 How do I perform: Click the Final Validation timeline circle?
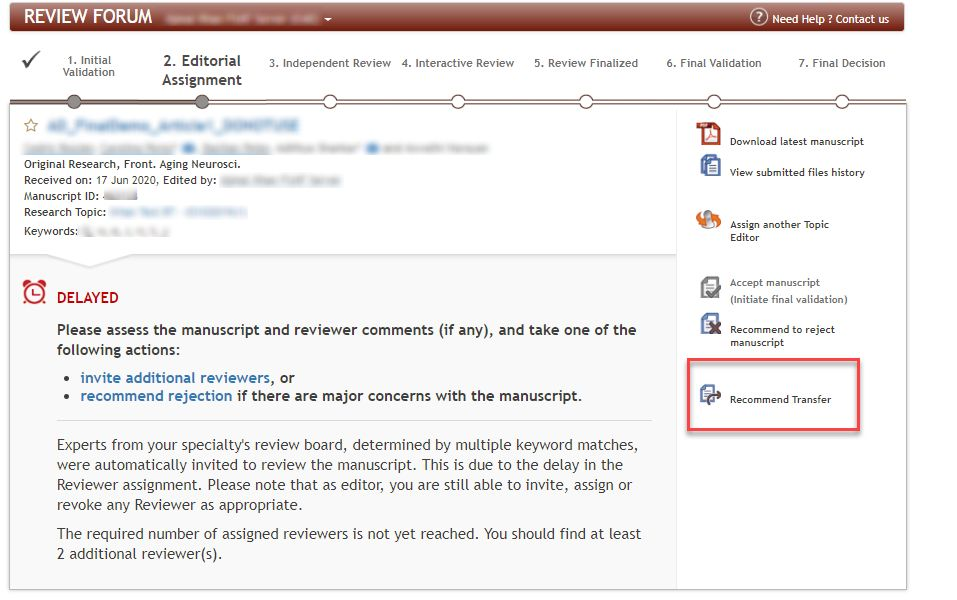(x=714, y=101)
